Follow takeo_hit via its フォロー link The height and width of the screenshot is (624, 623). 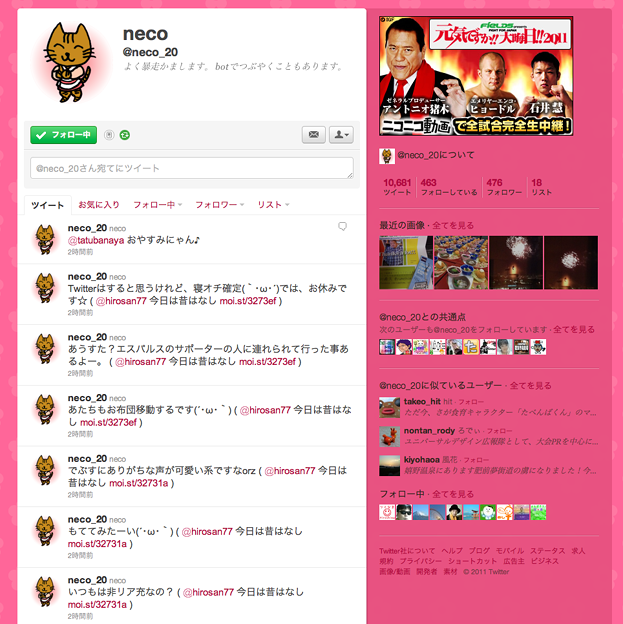[x=471, y=402]
